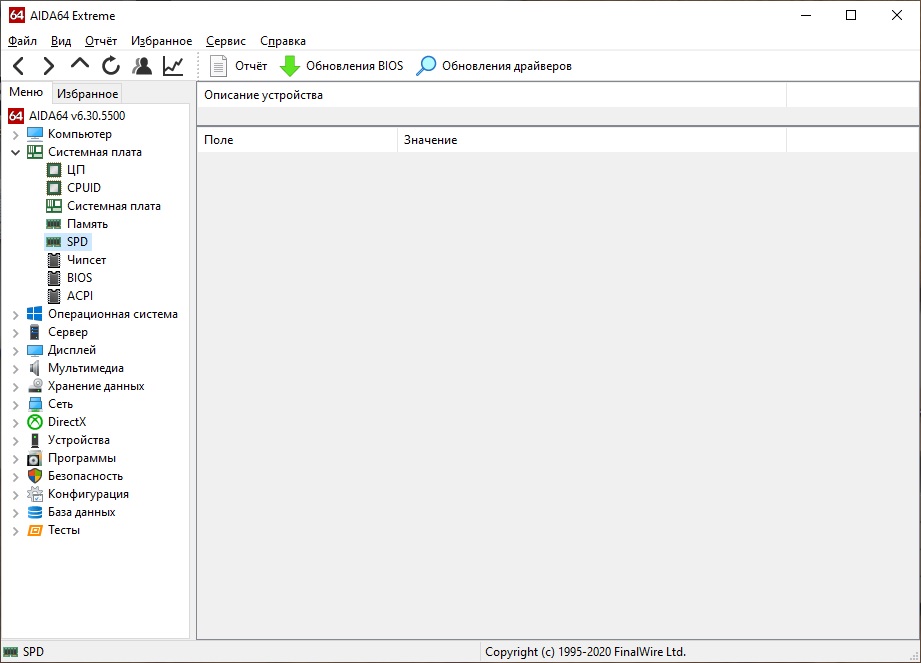
Task: Click the SPD status bar entry
Action: [33, 652]
